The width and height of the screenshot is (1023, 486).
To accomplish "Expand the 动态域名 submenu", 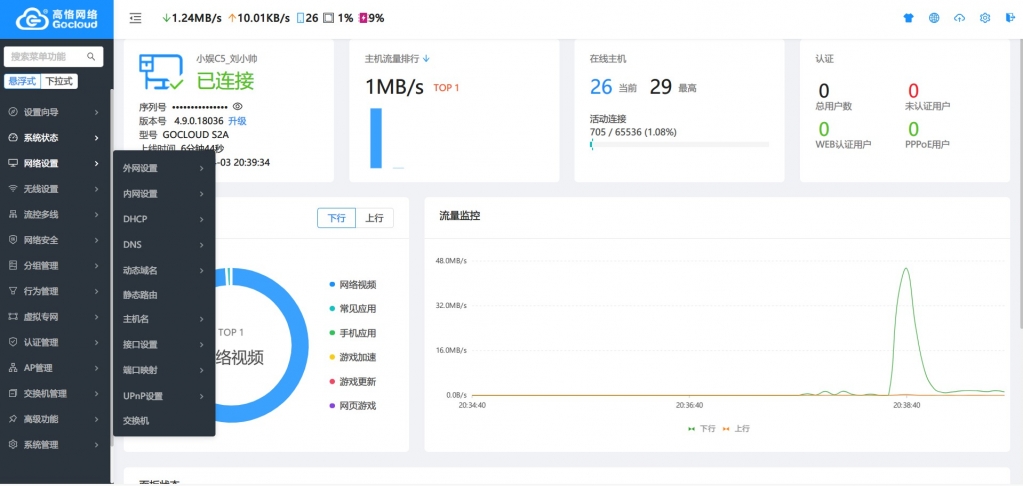I will [164, 270].
